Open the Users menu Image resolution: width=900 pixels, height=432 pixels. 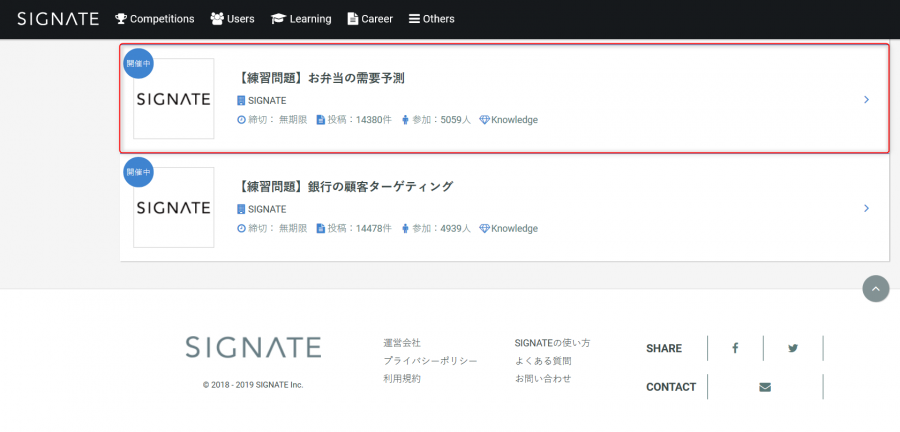(x=232, y=19)
